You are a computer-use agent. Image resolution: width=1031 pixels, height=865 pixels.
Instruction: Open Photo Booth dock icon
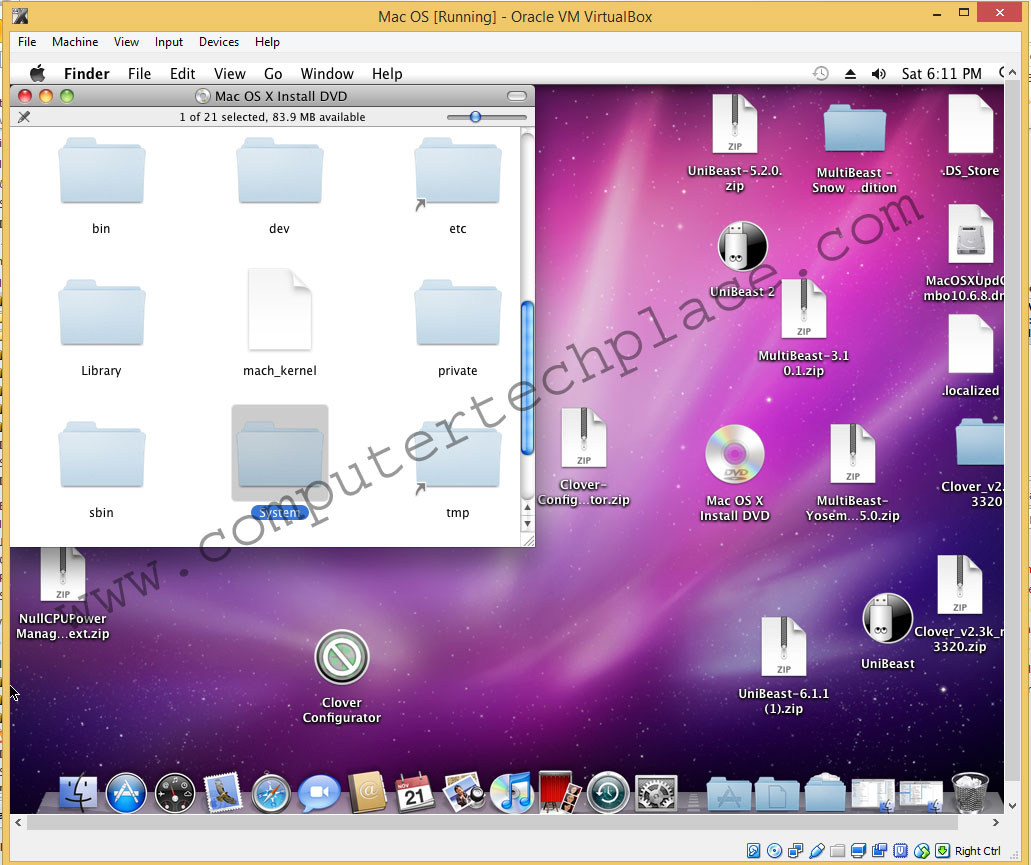click(560, 793)
